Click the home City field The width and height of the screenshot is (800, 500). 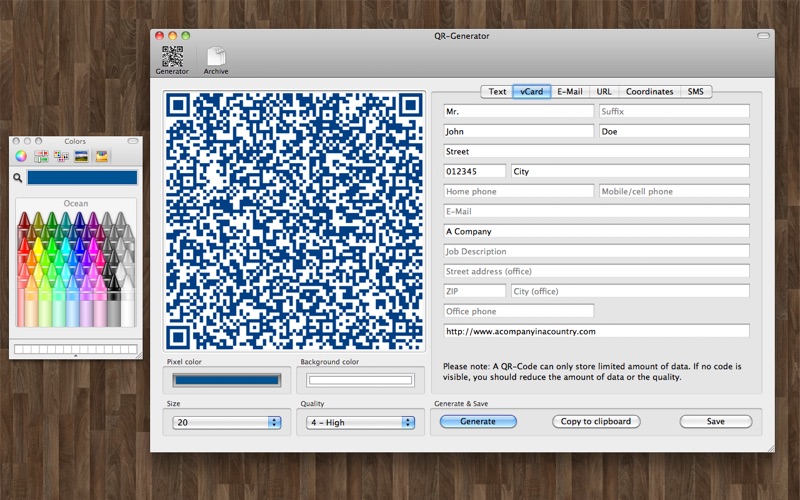630,171
